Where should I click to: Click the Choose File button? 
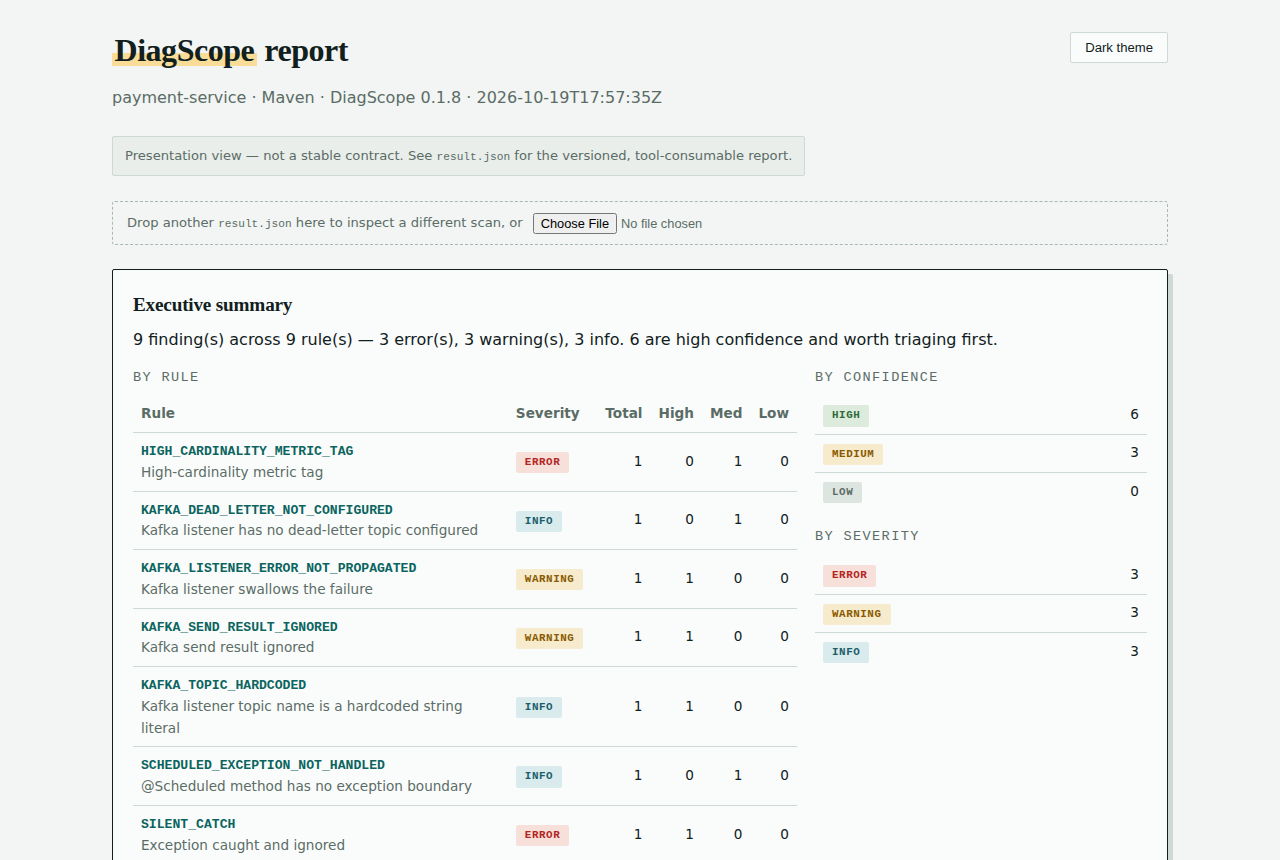(x=574, y=223)
